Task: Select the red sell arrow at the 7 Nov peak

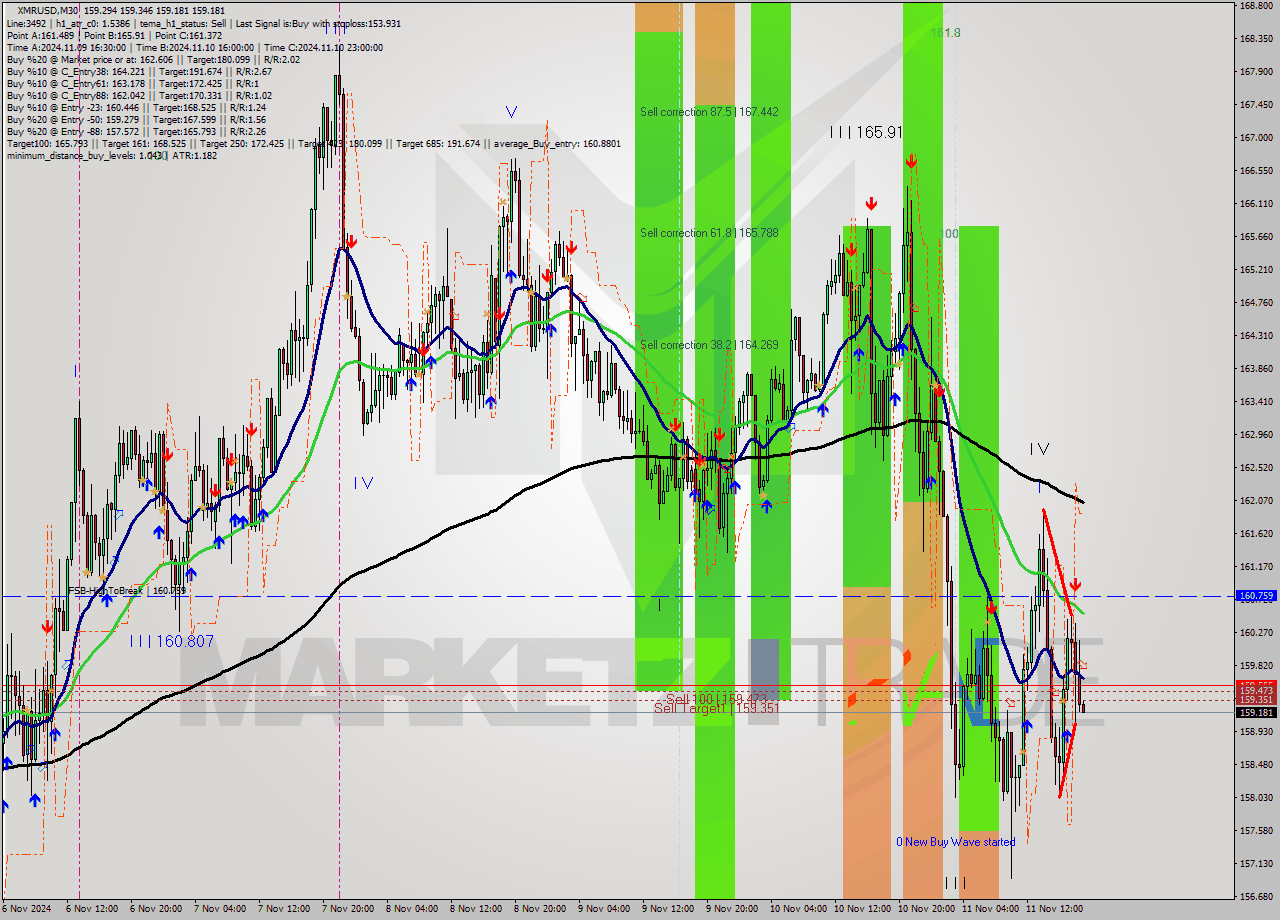Action: coord(350,240)
